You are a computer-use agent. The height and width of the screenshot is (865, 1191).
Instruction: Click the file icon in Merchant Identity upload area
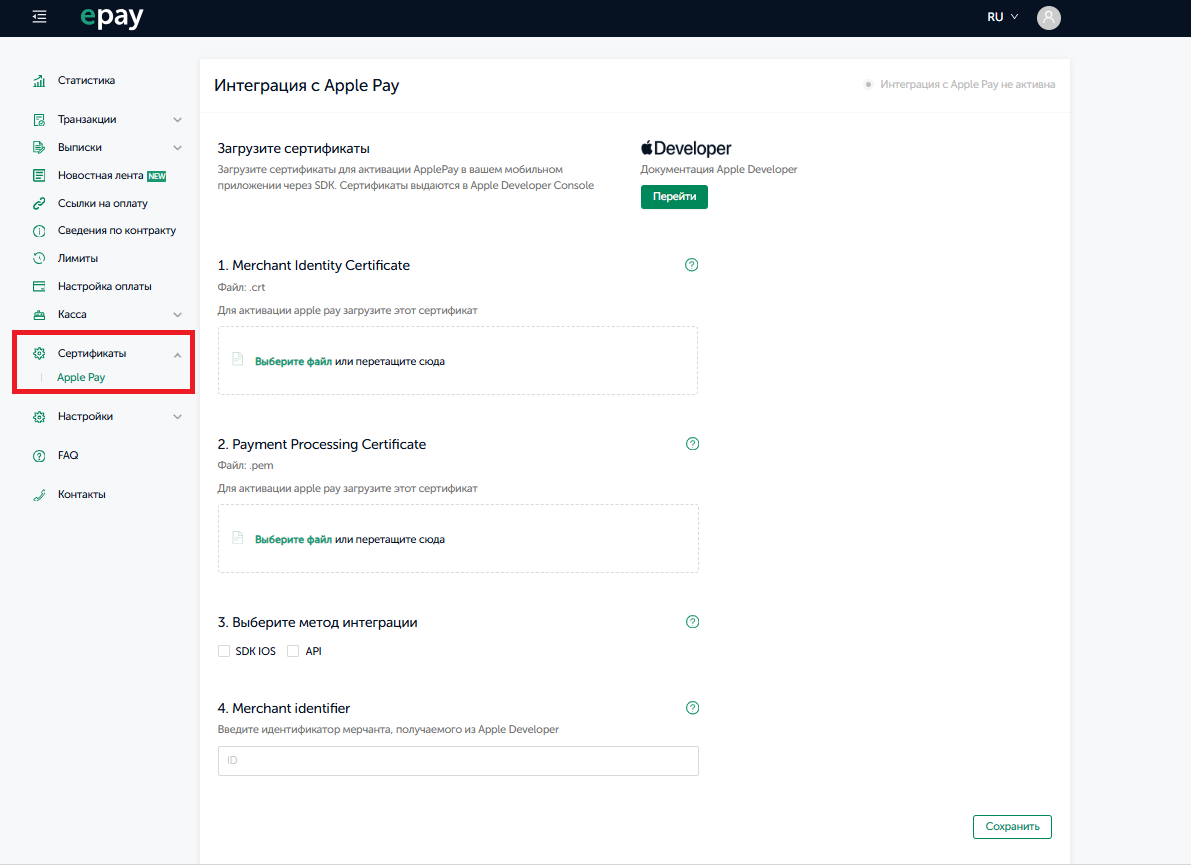[238, 359]
